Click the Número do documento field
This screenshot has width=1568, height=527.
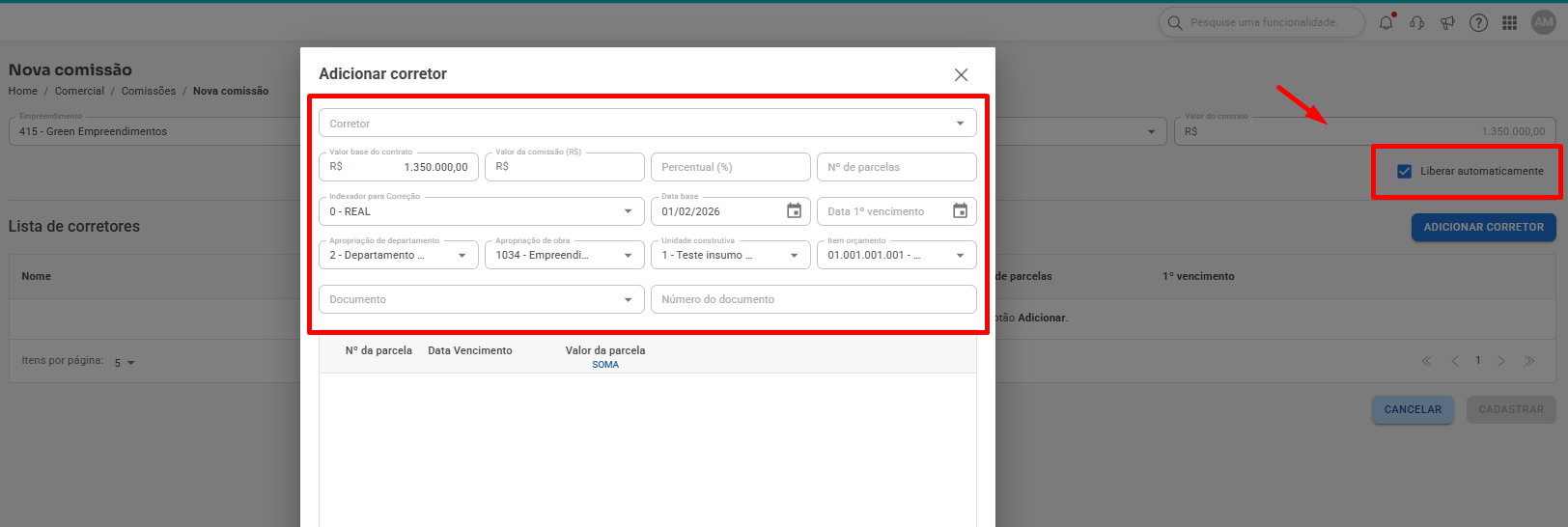814,299
